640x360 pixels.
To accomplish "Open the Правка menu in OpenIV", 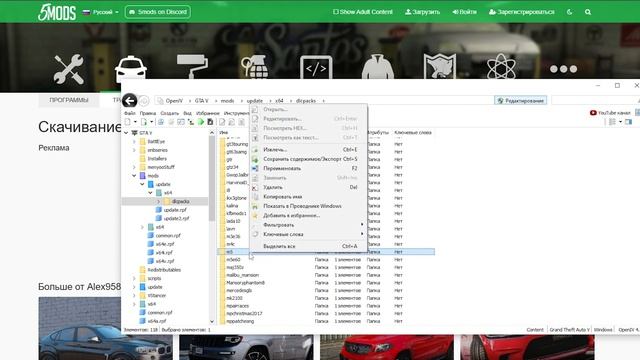I will tap(147, 113).
